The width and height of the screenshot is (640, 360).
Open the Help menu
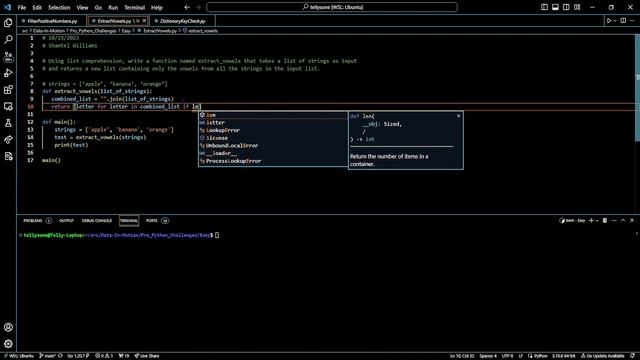pos(157,7)
